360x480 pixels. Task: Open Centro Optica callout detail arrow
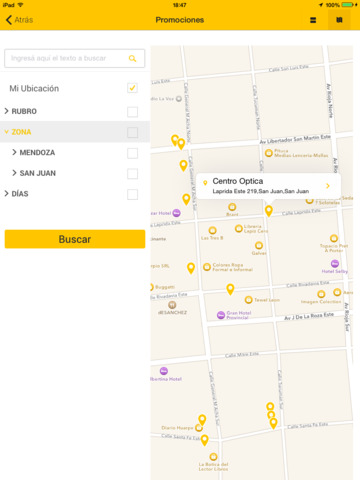(328, 186)
